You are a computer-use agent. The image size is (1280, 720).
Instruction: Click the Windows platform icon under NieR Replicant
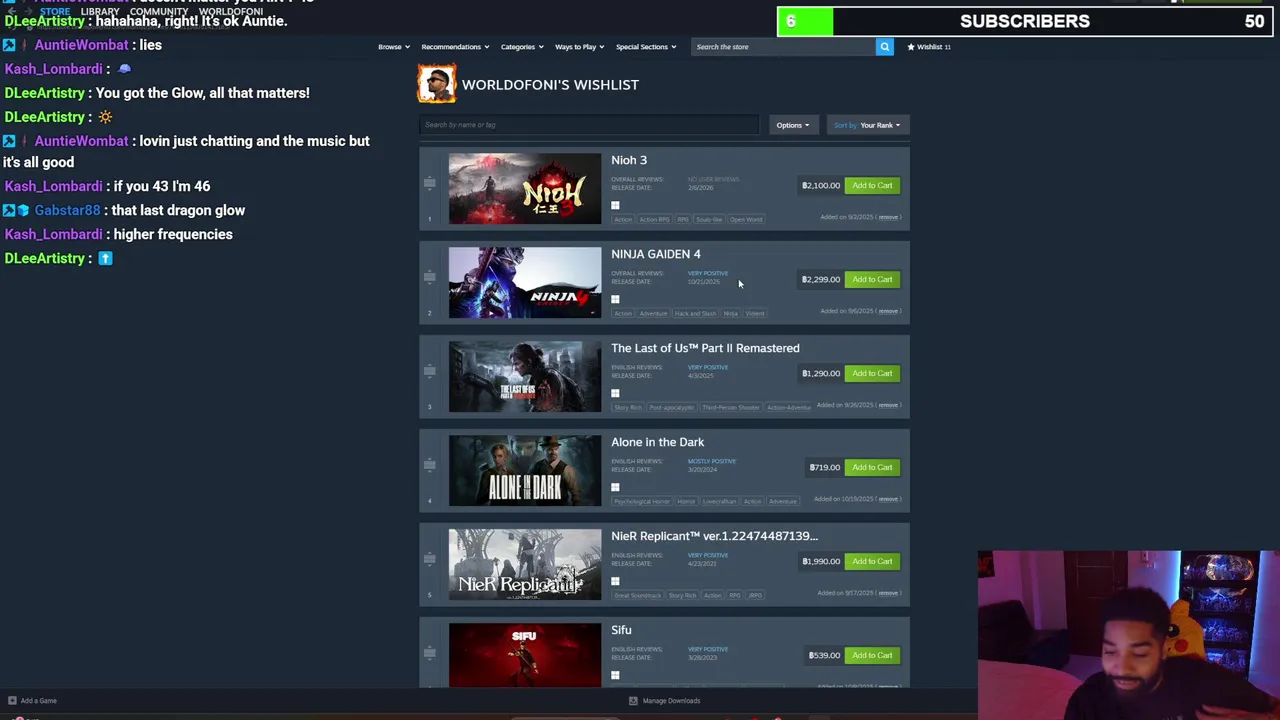tap(615, 581)
